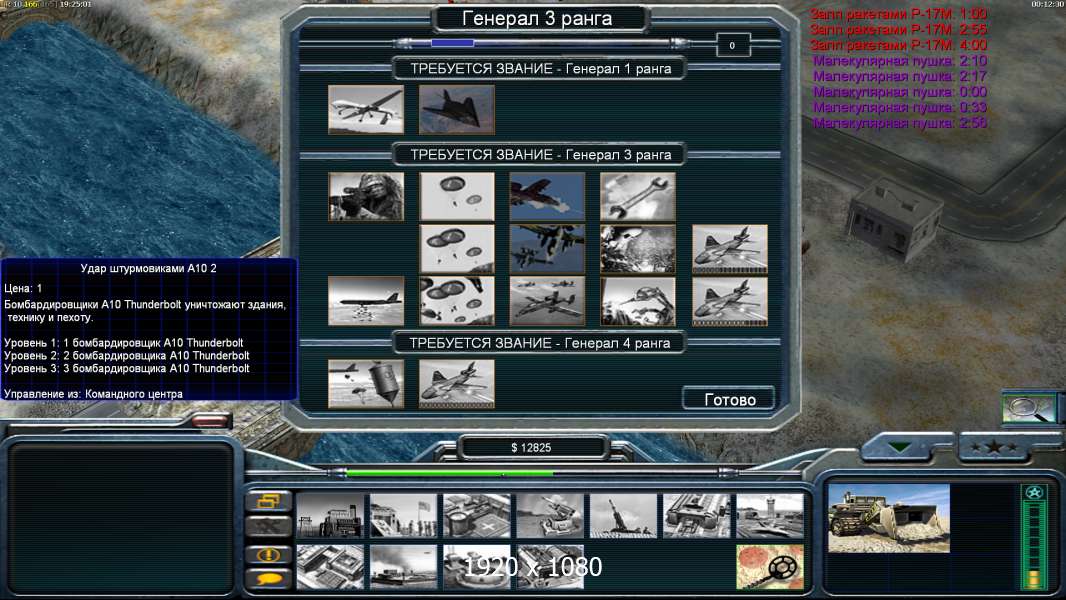Select the jet power under General 4 rank
The width and height of the screenshot is (1066, 600).
coord(457,384)
